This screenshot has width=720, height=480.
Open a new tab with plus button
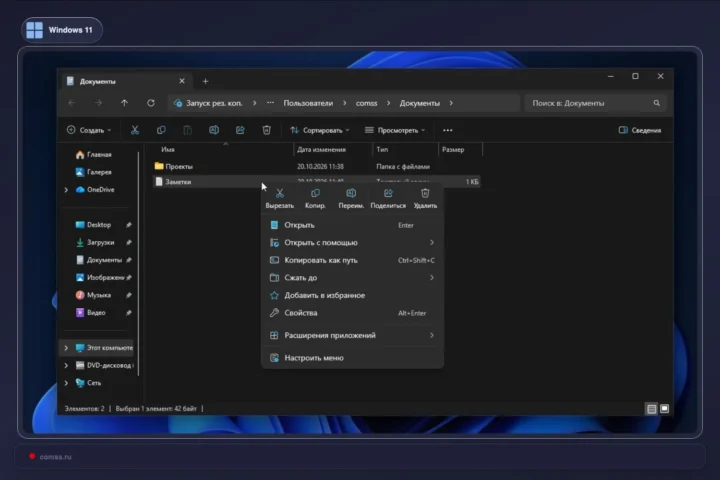click(205, 81)
